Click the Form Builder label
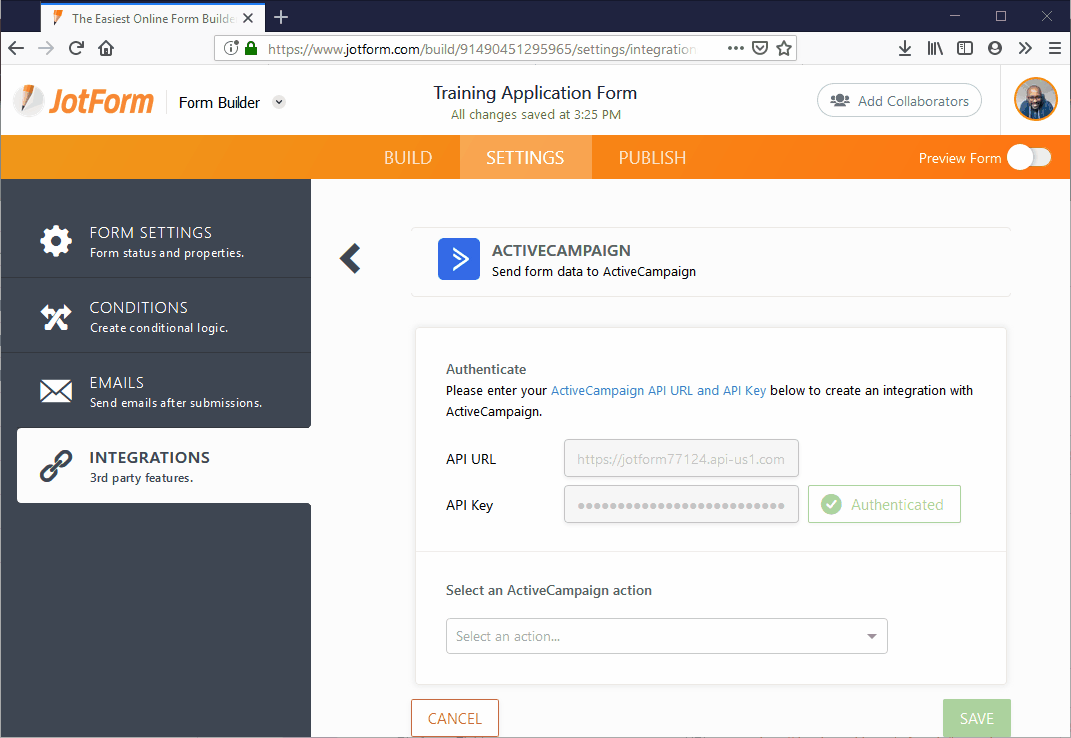Image resolution: width=1071 pixels, height=738 pixels. [x=219, y=102]
